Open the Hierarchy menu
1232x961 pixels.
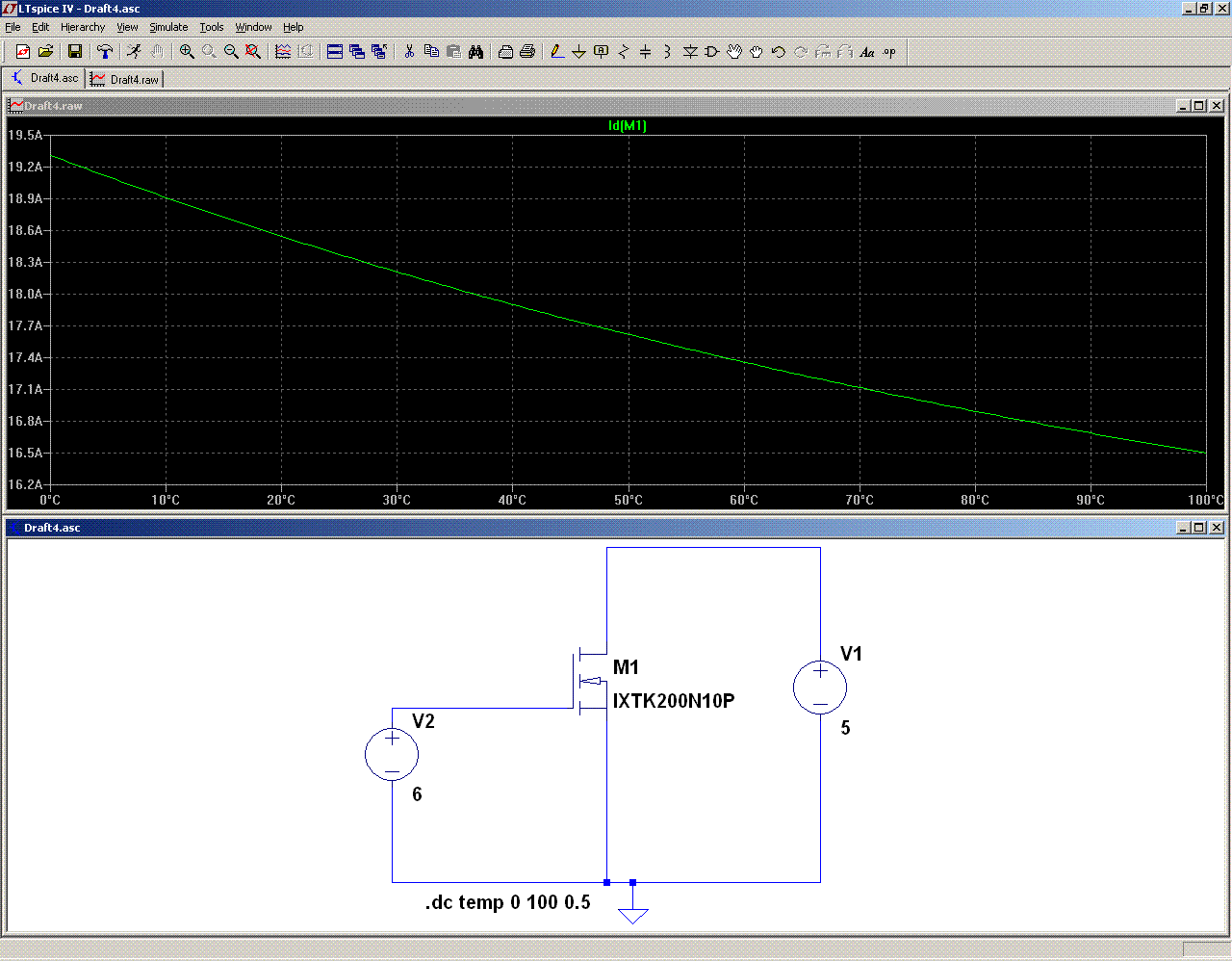coord(83,27)
